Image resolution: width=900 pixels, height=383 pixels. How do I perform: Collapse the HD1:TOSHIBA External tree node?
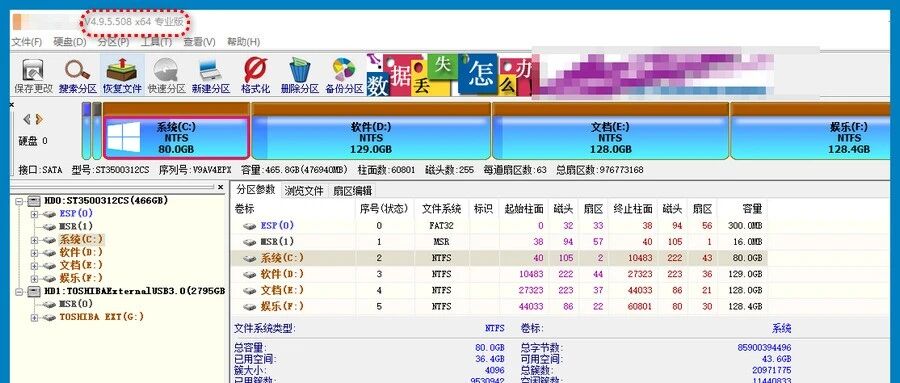(20, 292)
